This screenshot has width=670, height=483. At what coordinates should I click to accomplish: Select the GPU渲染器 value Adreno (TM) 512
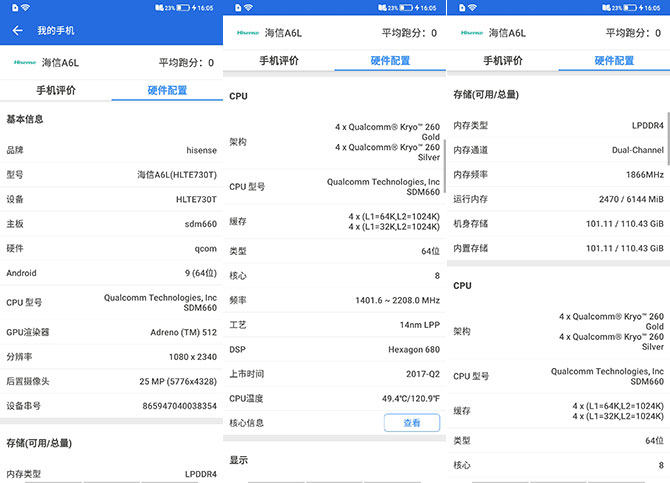click(x=184, y=332)
